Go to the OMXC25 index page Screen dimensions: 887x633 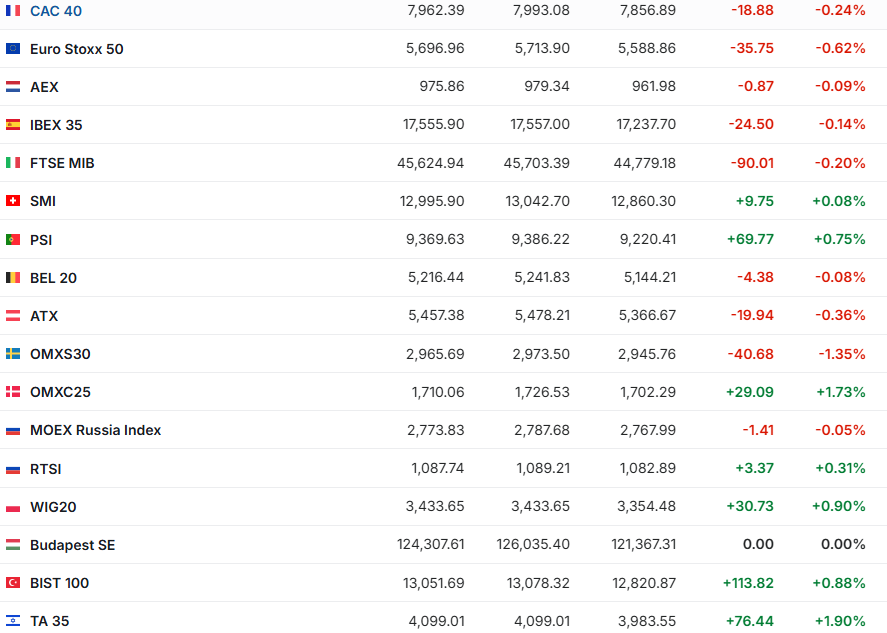point(60,392)
